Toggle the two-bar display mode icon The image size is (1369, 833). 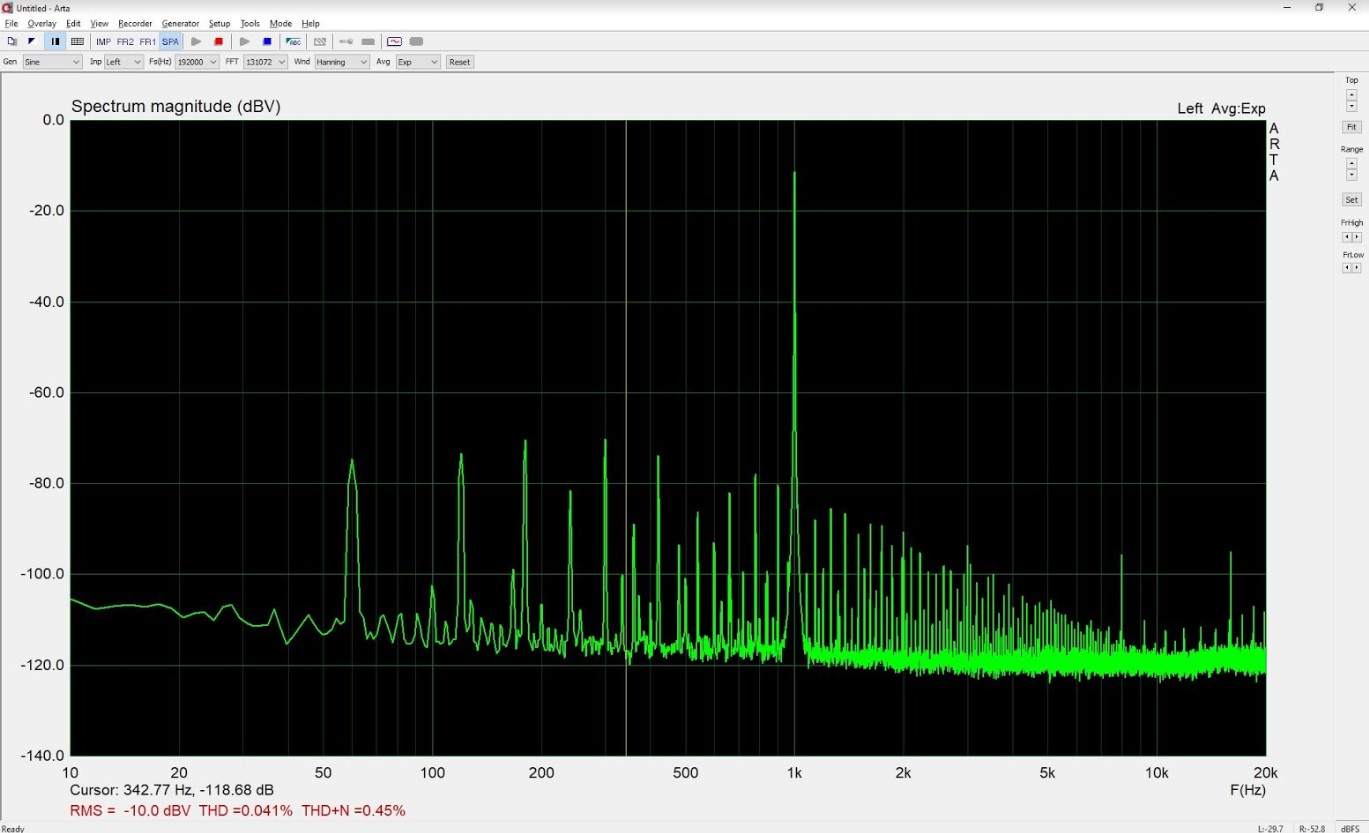[55, 42]
